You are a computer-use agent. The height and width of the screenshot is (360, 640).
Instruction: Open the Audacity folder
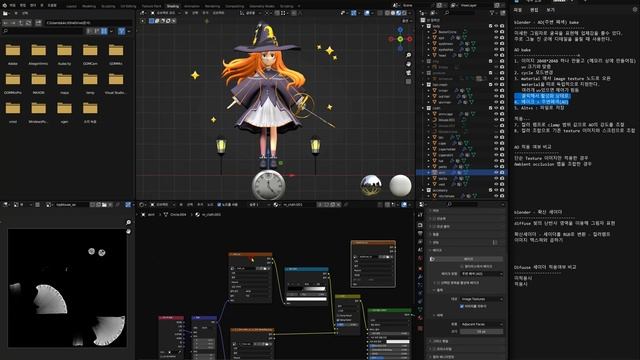point(64,54)
